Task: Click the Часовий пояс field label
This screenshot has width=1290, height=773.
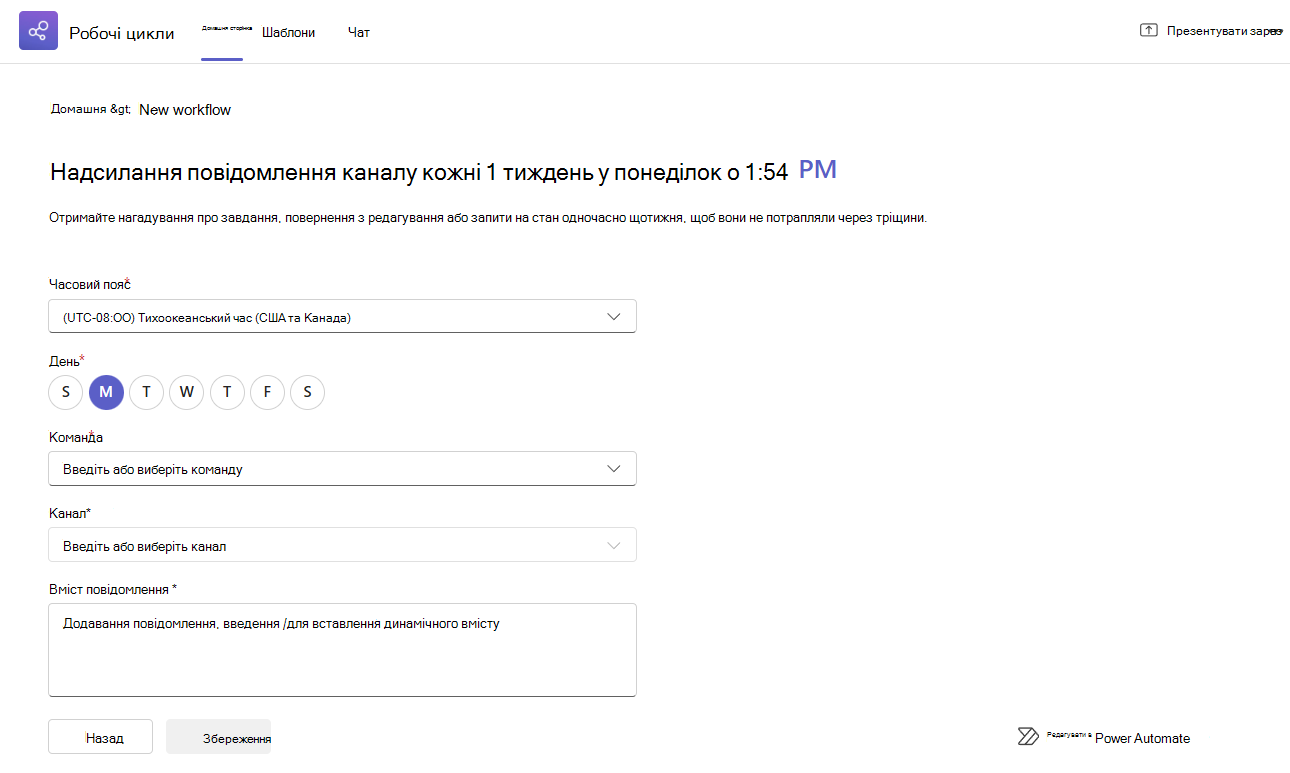Action: point(90,284)
